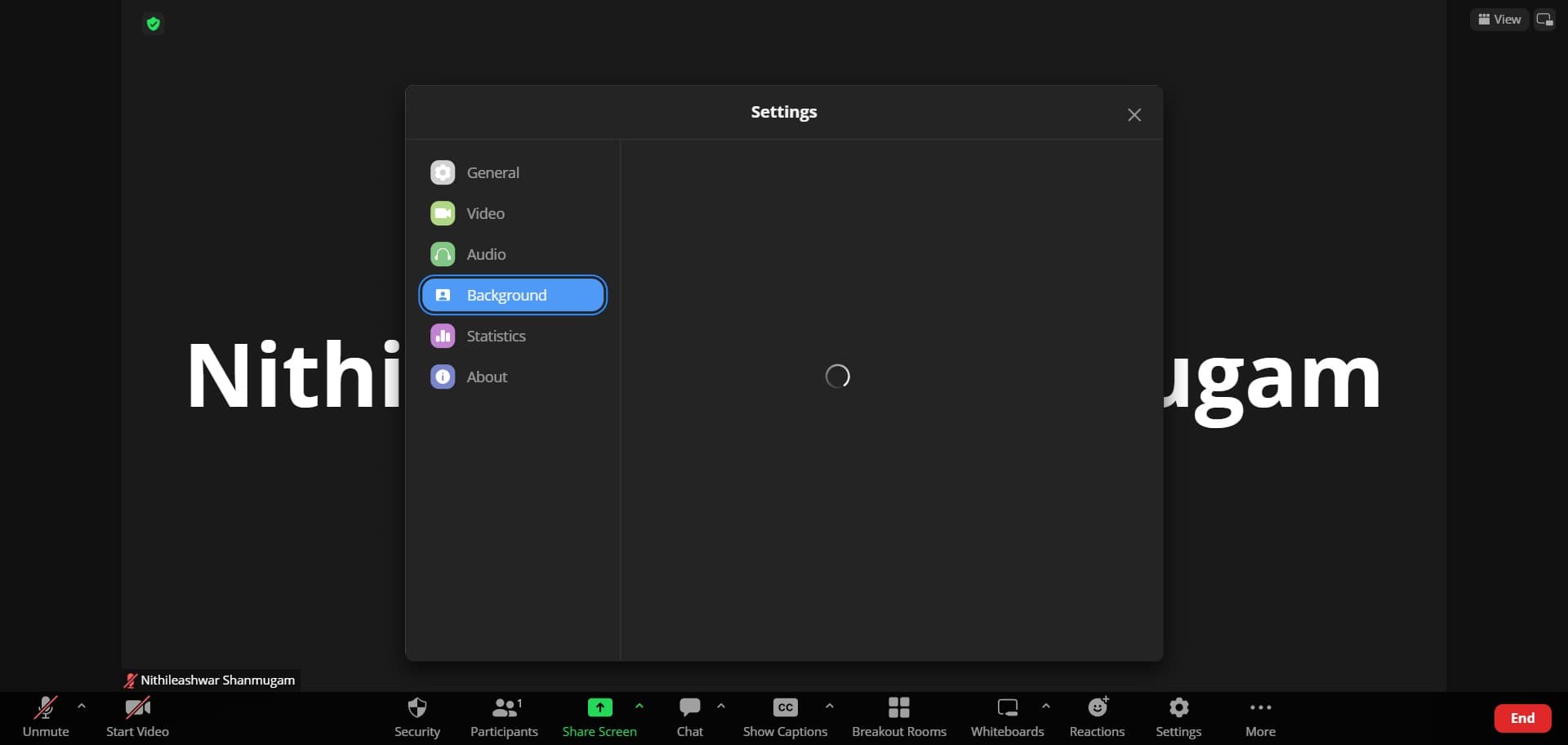Open the More options menu

pyautogui.click(x=1260, y=708)
